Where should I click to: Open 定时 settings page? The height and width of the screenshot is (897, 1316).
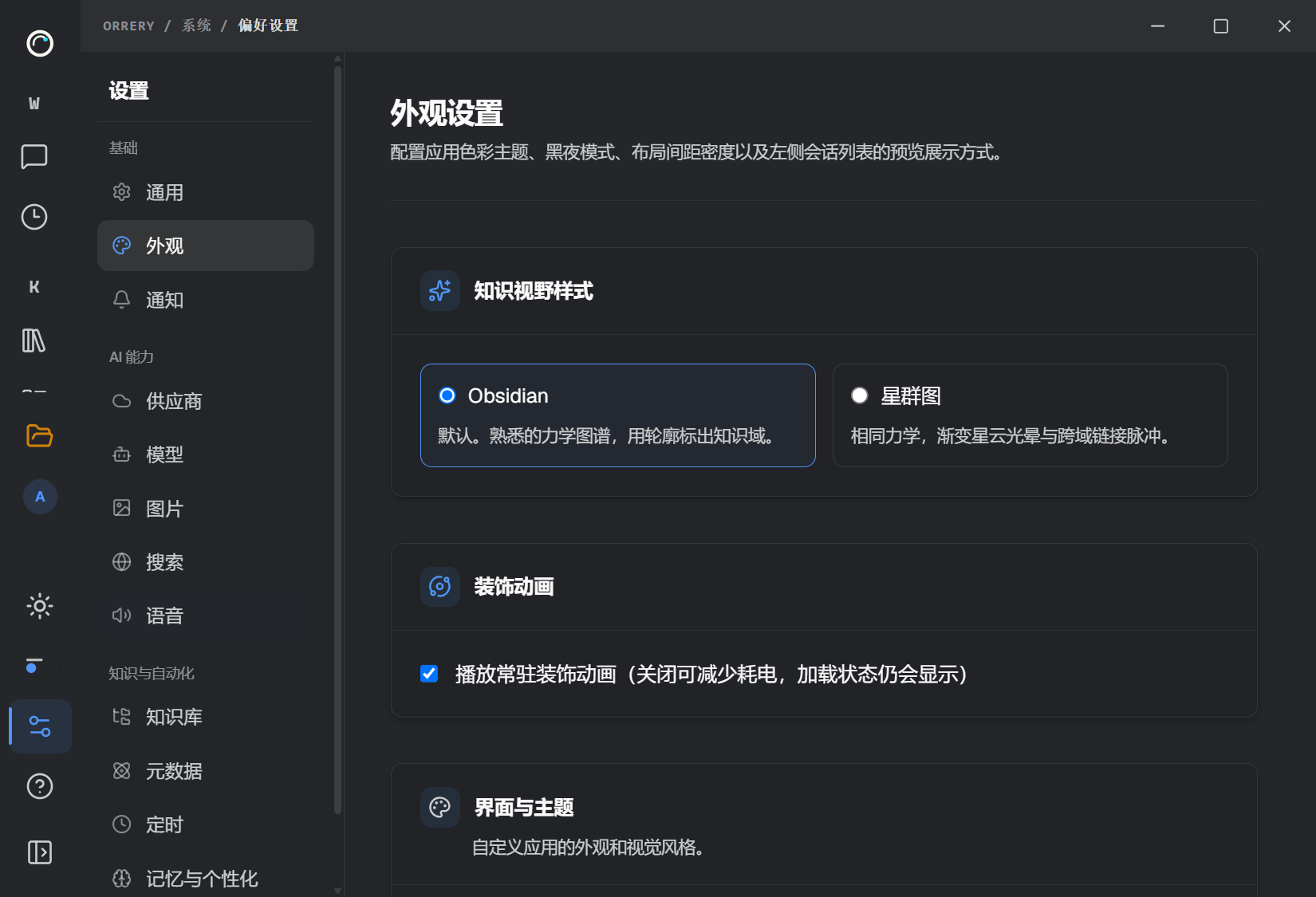(x=206, y=824)
